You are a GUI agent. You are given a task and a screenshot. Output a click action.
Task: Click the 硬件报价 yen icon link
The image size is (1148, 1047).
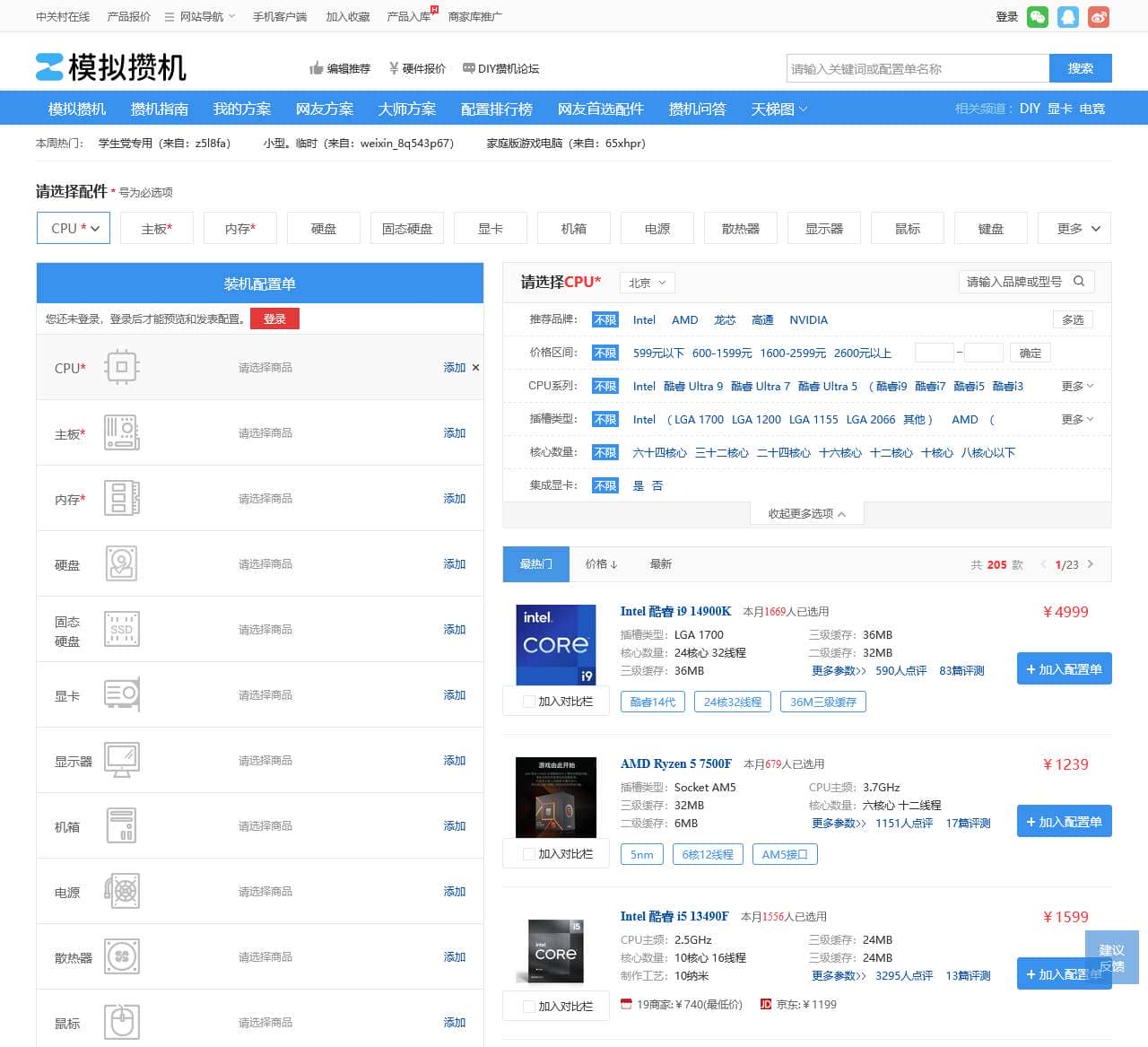coord(393,68)
